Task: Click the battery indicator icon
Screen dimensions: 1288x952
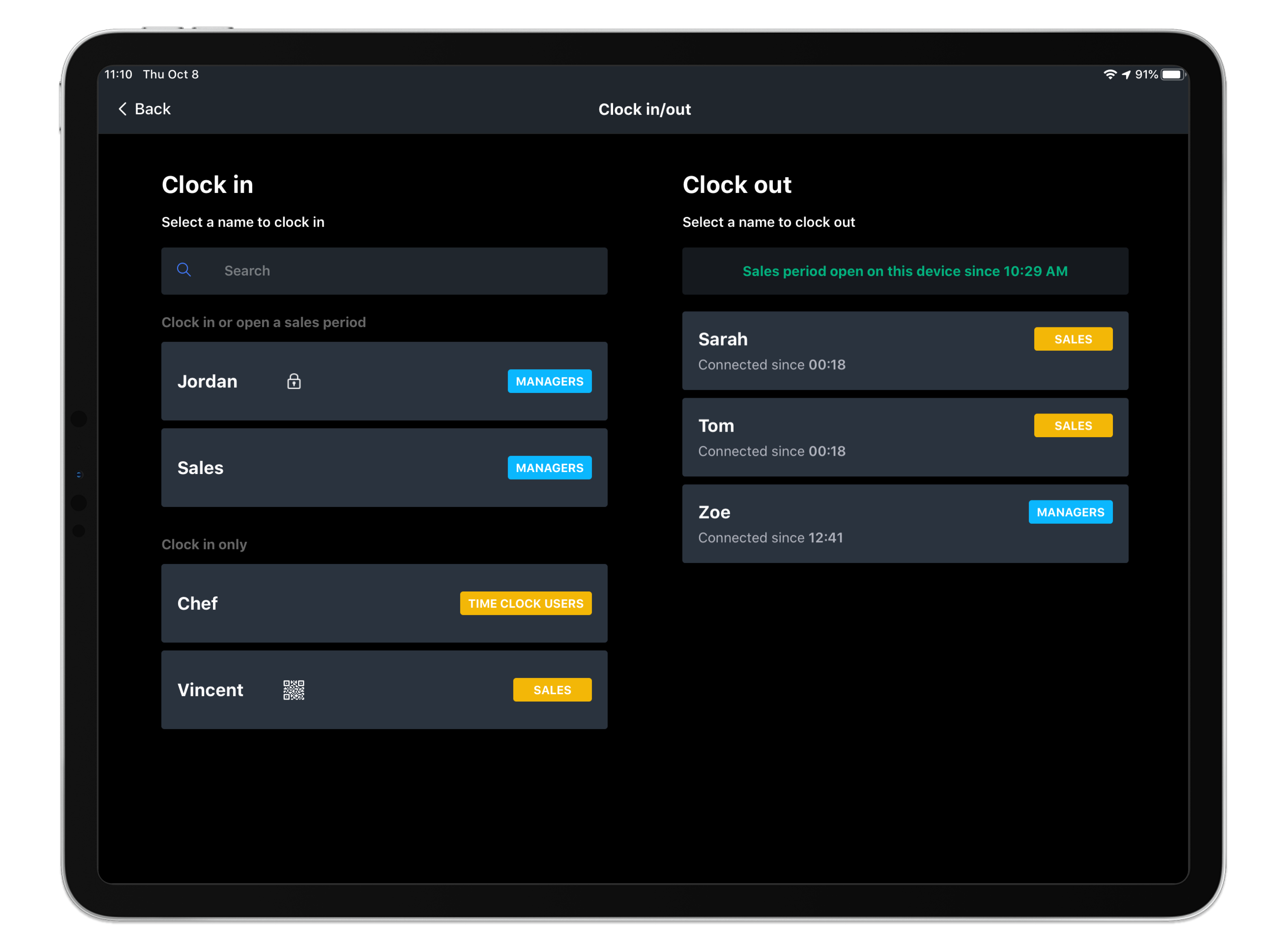Action: point(1173,74)
